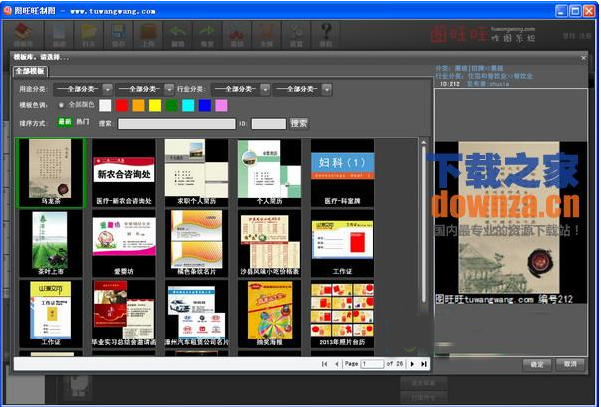The image size is (601, 407).
Task: Filter templates by white color swatch
Action: 105,105
